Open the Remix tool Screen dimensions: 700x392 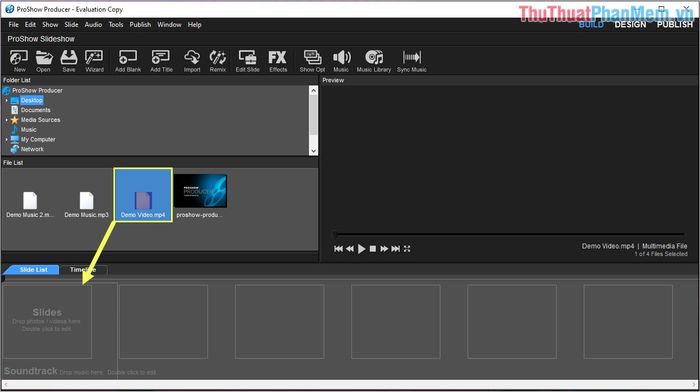pos(217,61)
